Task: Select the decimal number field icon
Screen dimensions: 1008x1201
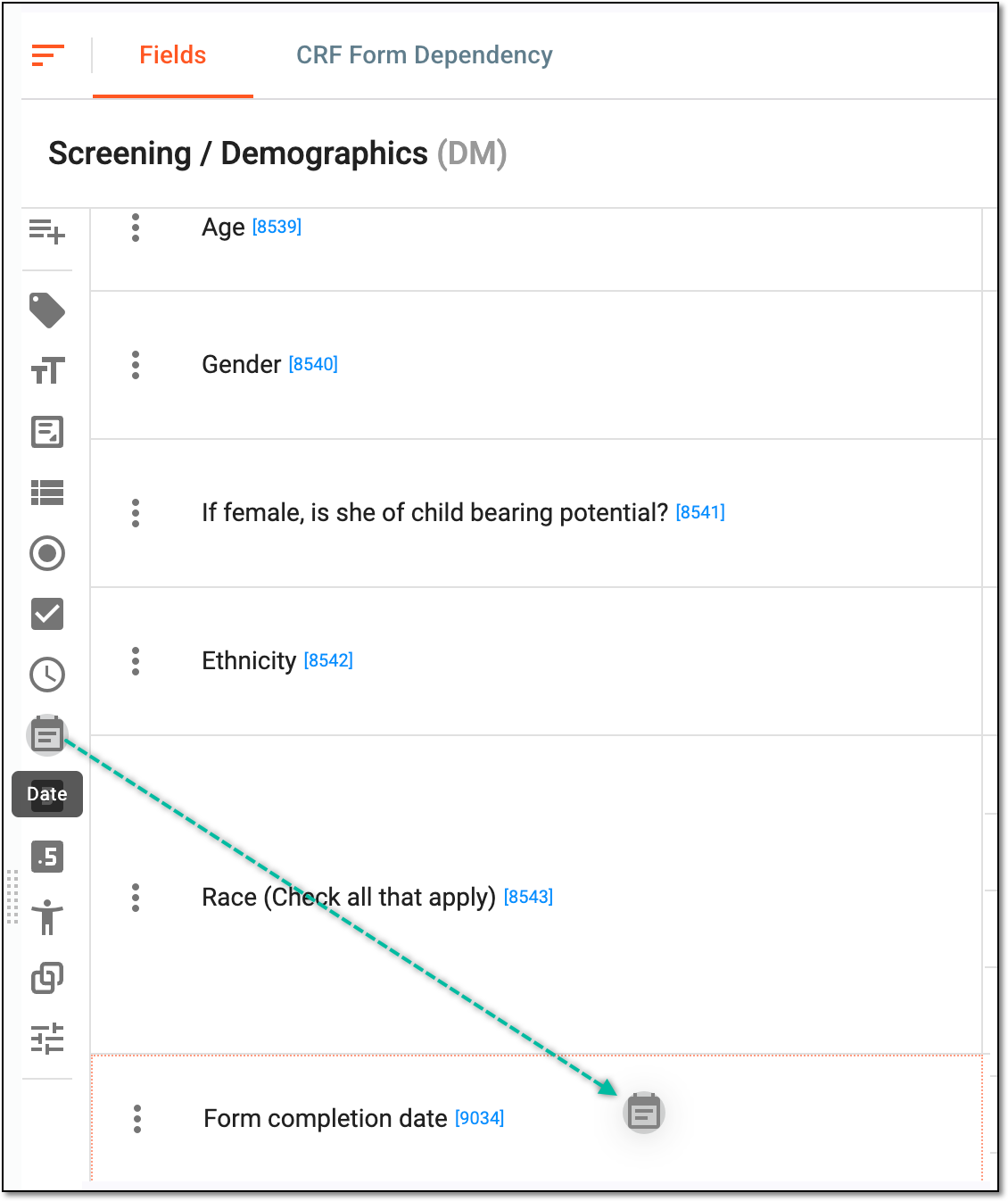Action: click(47, 857)
